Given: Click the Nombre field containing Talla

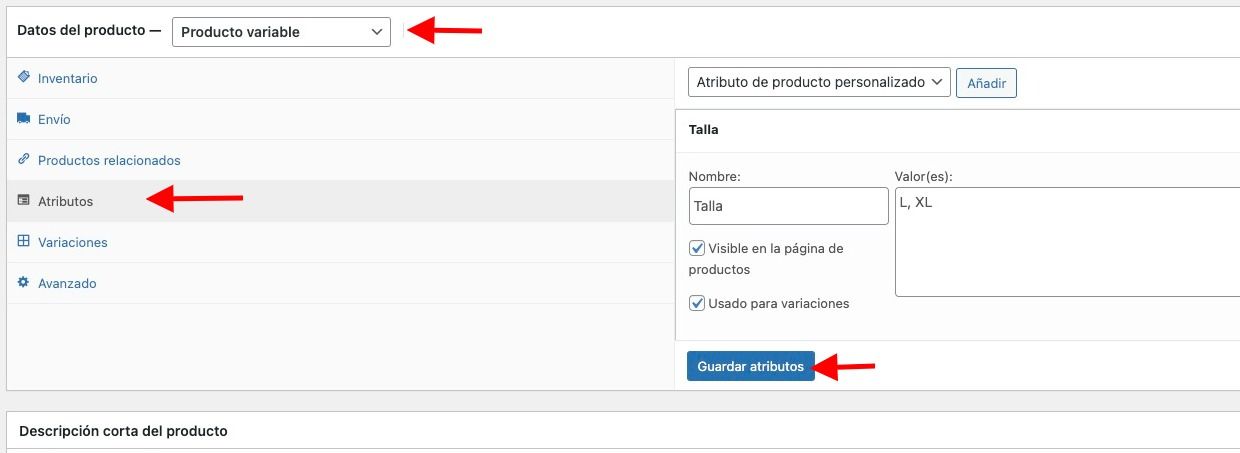Looking at the screenshot, I should click(788, 206).
